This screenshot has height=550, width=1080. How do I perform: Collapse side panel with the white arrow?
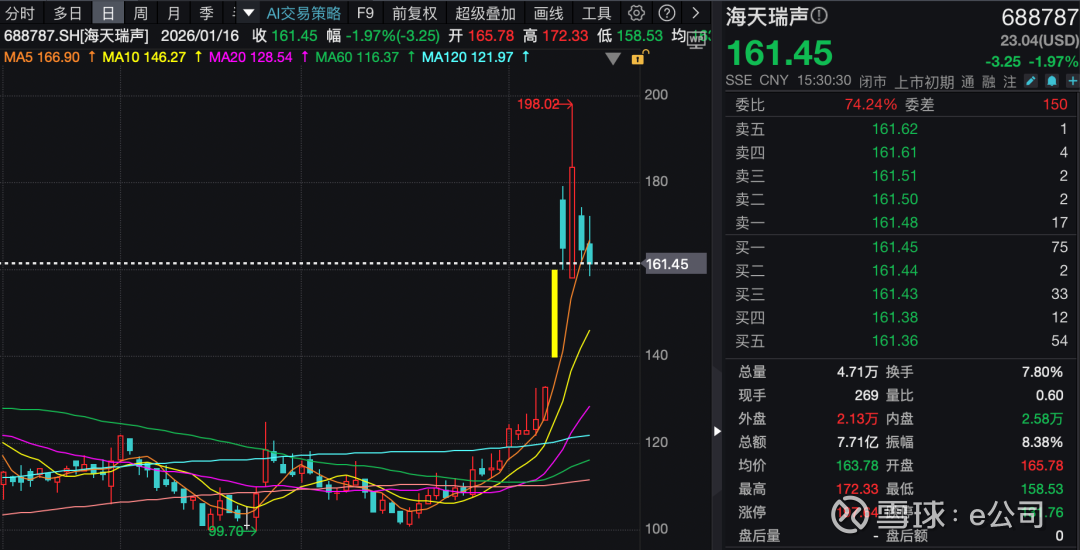[x=717, y=431]
